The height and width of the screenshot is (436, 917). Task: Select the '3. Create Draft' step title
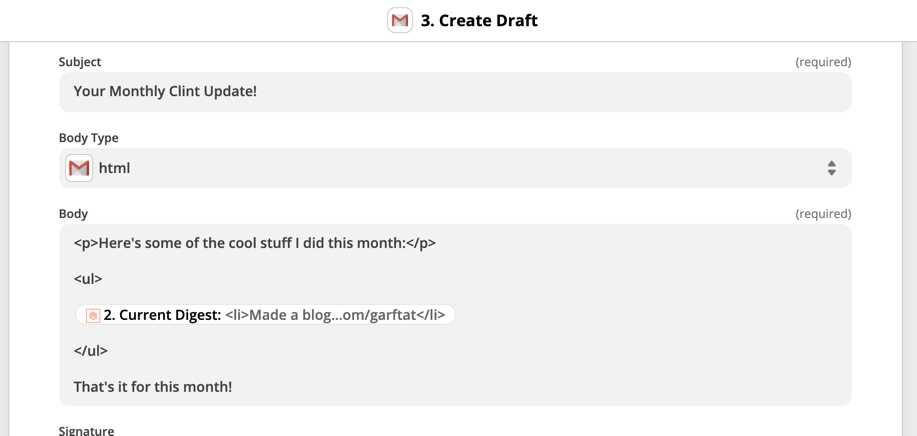[479, 20]
